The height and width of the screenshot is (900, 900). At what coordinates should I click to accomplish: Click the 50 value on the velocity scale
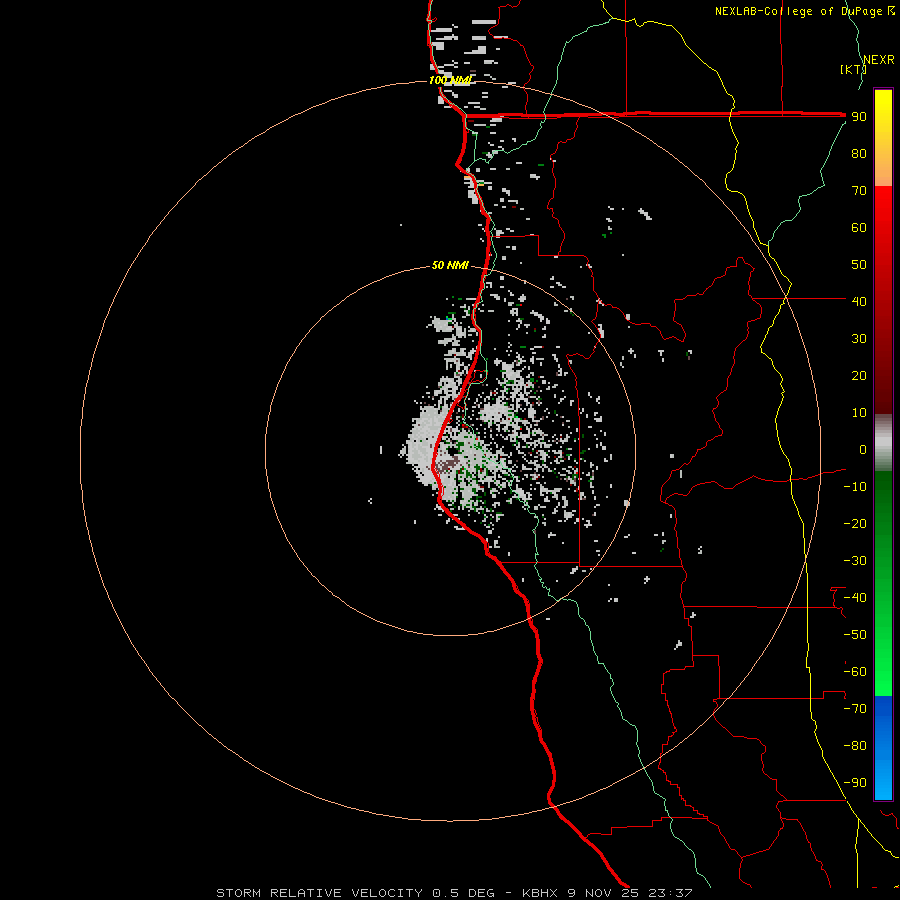click(859, 265)
